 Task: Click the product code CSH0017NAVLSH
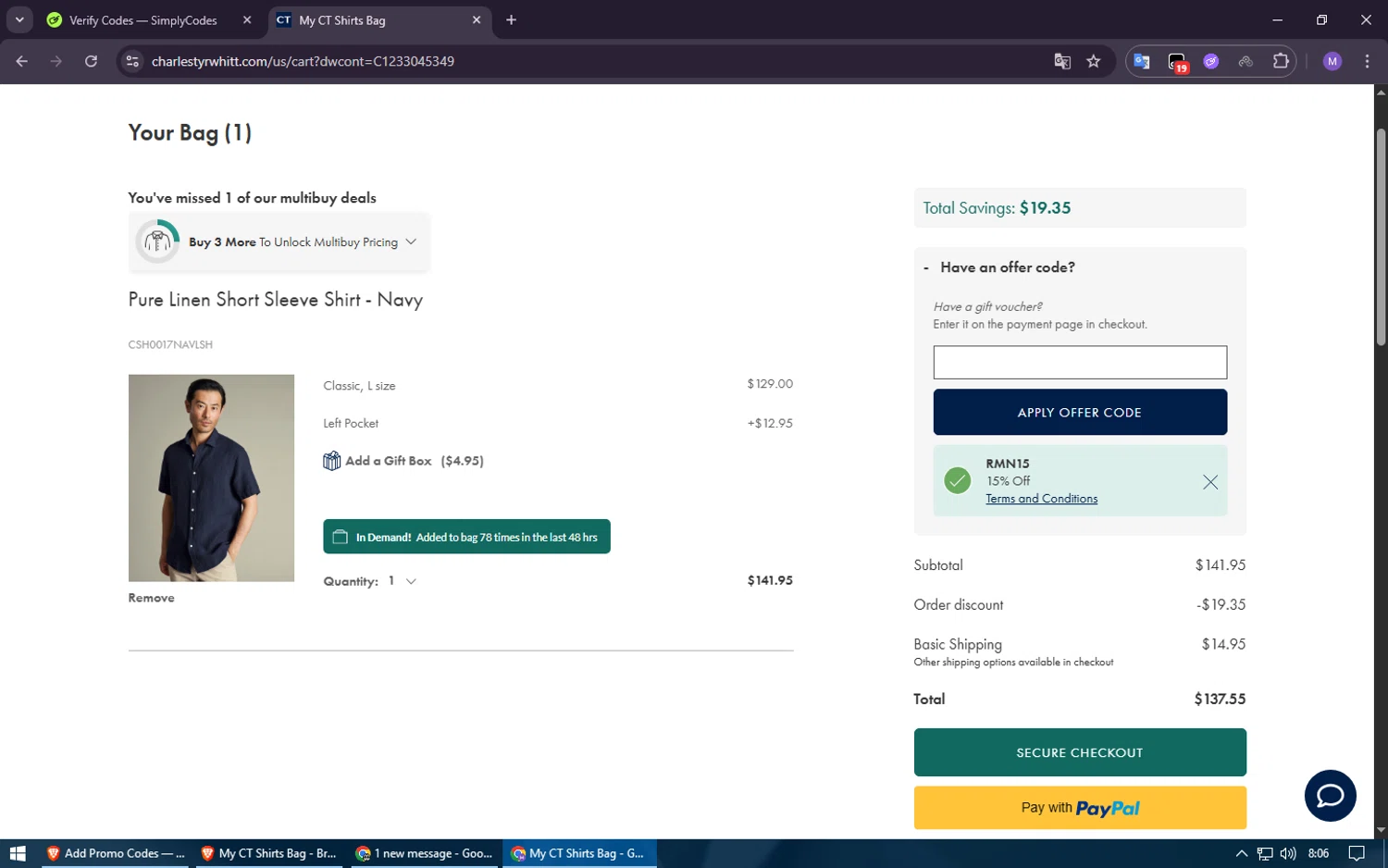(x=170, y=344)
